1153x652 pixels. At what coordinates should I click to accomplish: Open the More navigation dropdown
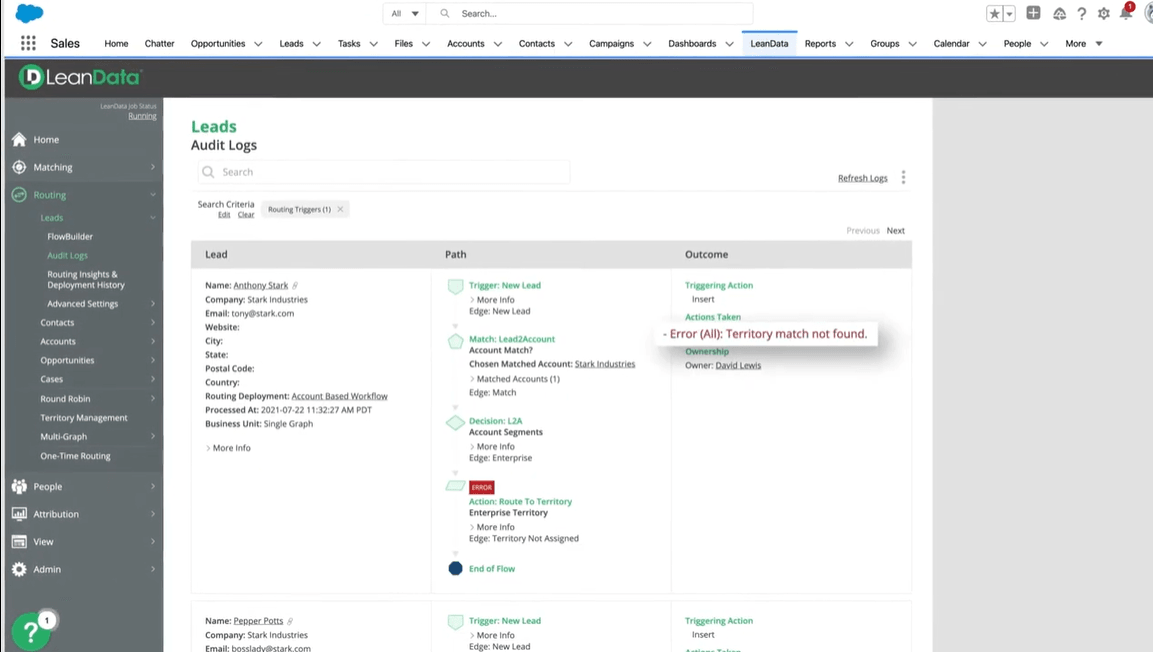coord(1084,43)
